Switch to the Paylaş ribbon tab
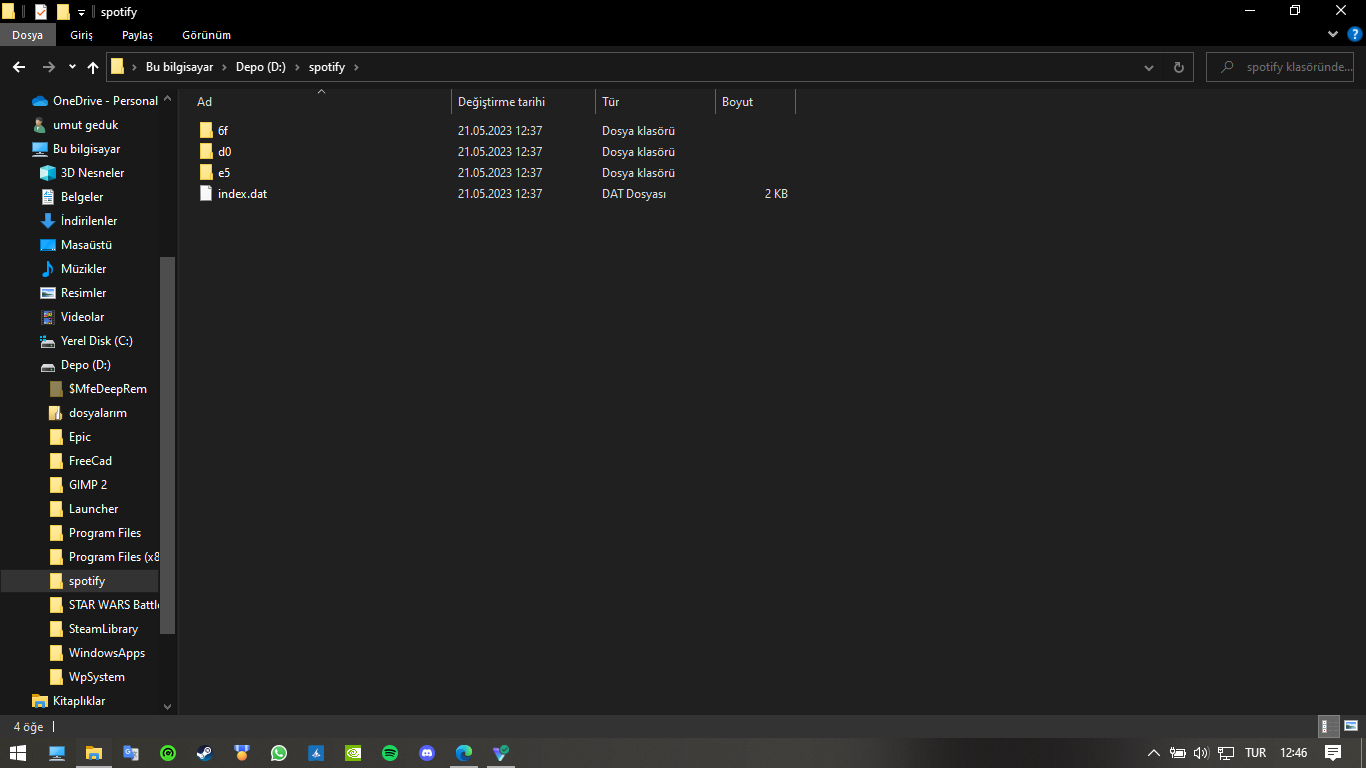1366x768 pixels. click(x=138, y=35)
